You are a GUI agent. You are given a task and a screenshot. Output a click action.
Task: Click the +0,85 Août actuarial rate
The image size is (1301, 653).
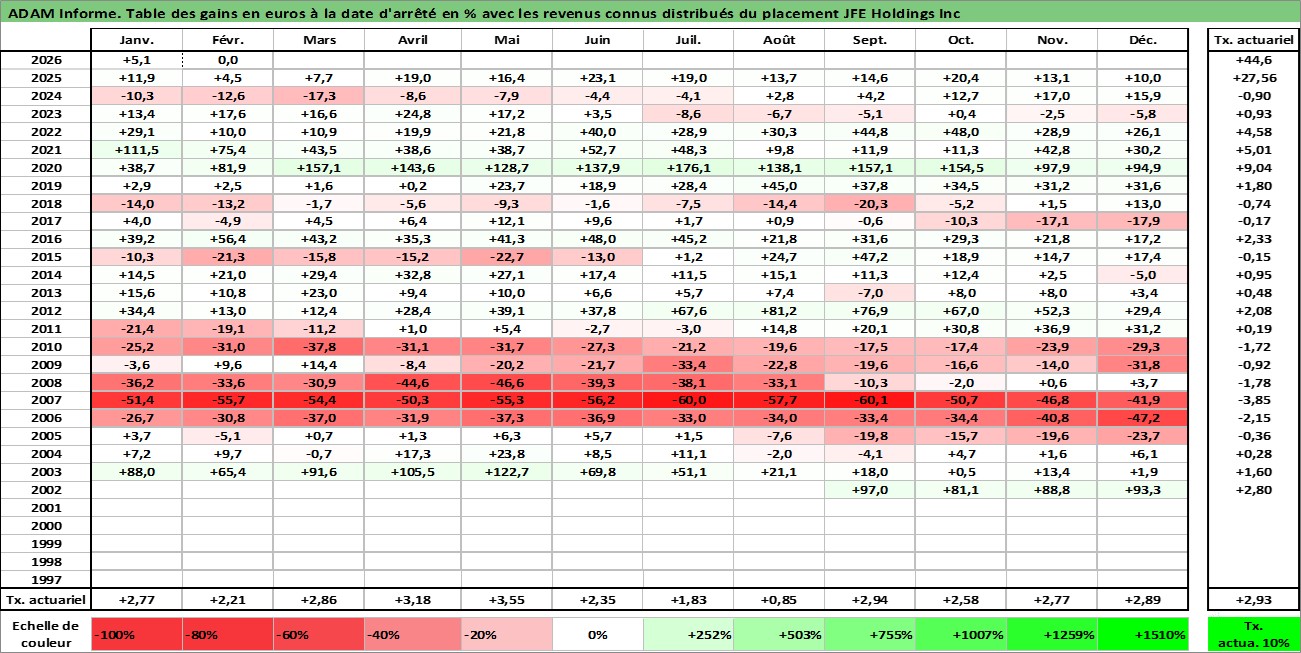click(x=778, y=599)
